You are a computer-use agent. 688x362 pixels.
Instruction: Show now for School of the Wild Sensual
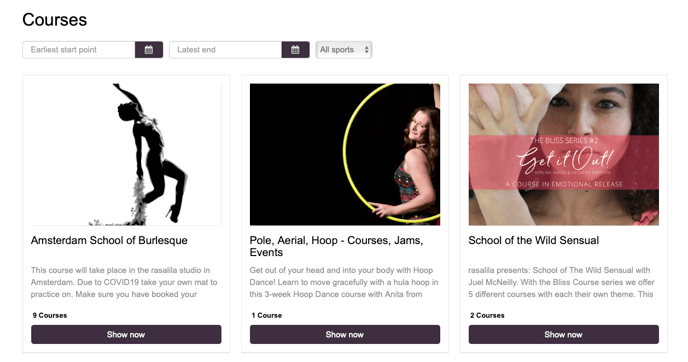[x=563, y=334]
